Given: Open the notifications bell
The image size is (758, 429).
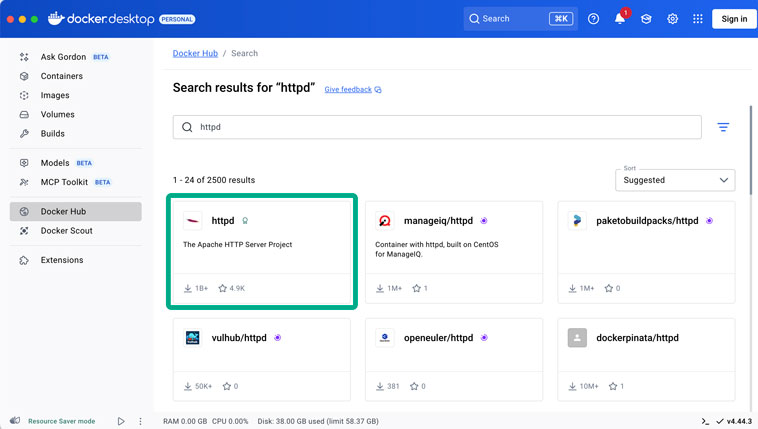Looking at the screenshot, I should [x=620, y=19].
